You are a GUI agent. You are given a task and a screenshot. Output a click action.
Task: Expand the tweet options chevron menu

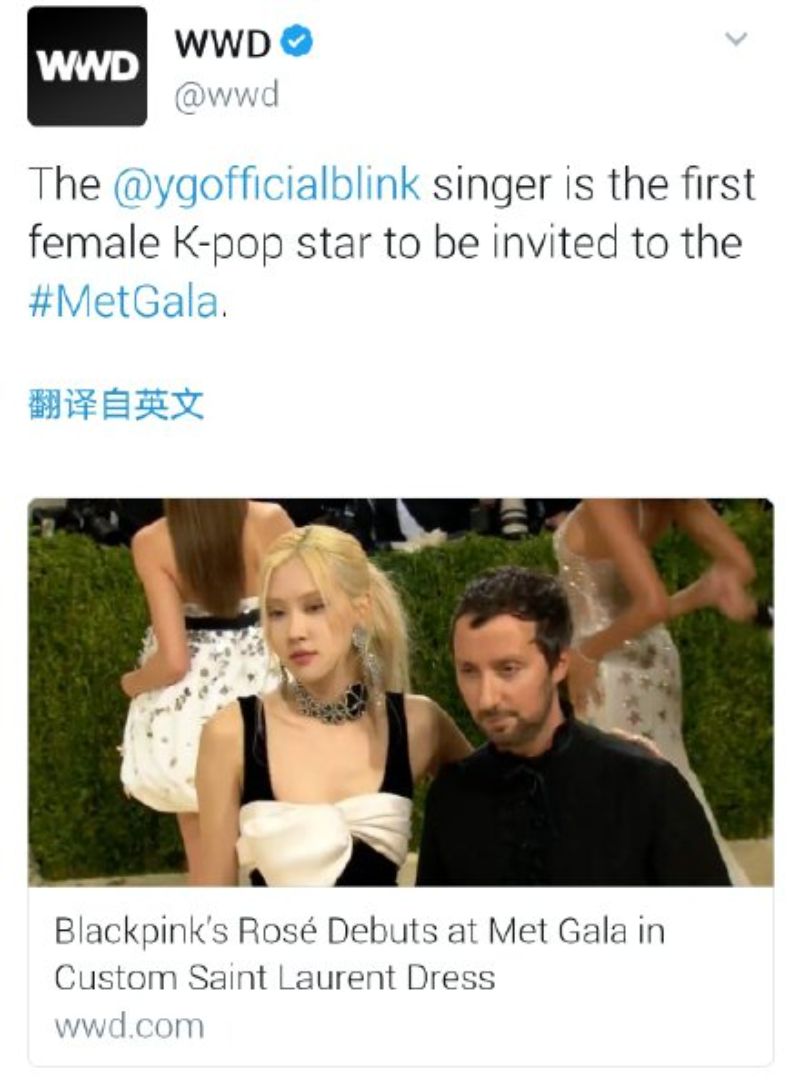[x=736, y=39]
